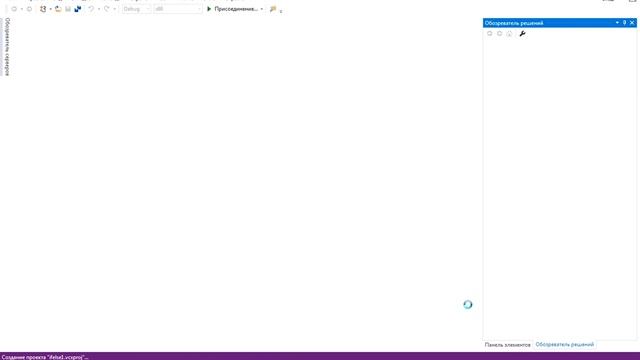The image size is (640, 360).
Task: Click the status bar project creation message
Action: coord(45,357)
